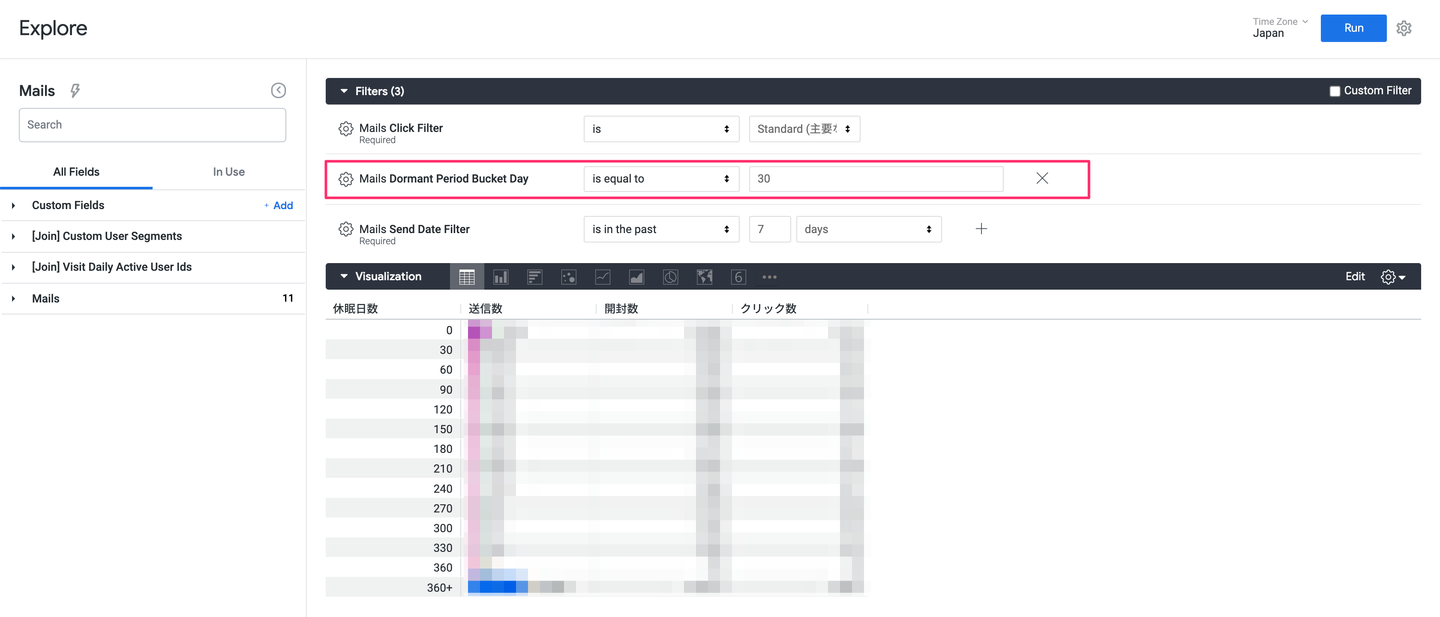This screenshot has width=1440, height=617.
Task: Open the Standard value dropdown
Action: (804, 129)
